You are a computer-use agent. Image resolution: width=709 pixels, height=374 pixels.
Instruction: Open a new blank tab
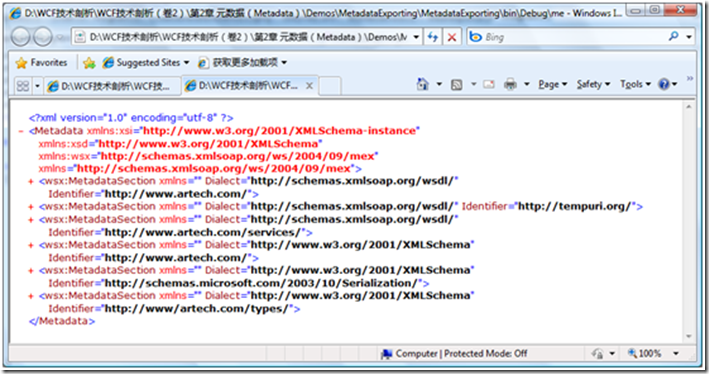(330, 85)
